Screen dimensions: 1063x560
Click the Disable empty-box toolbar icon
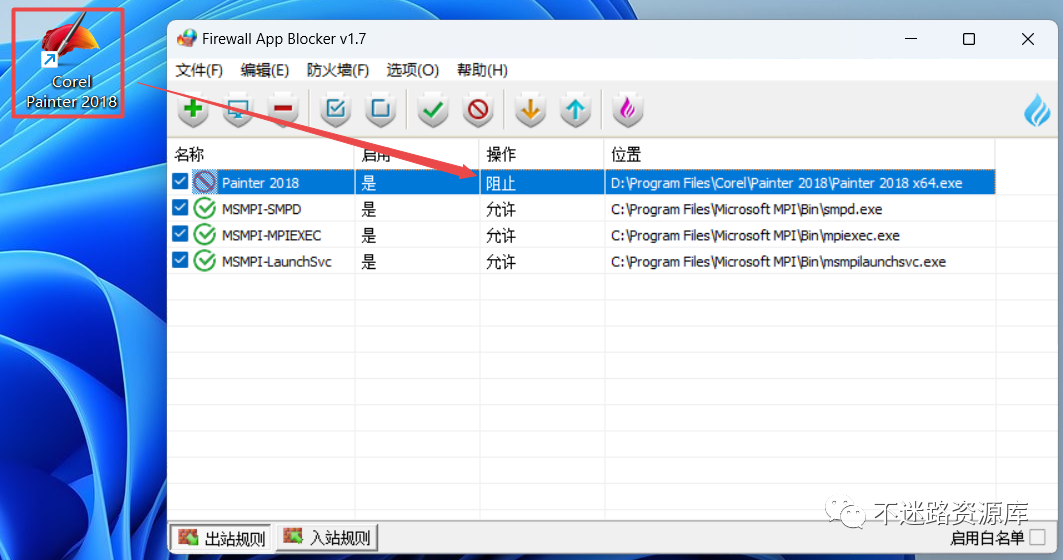click(x=380, y=109)
